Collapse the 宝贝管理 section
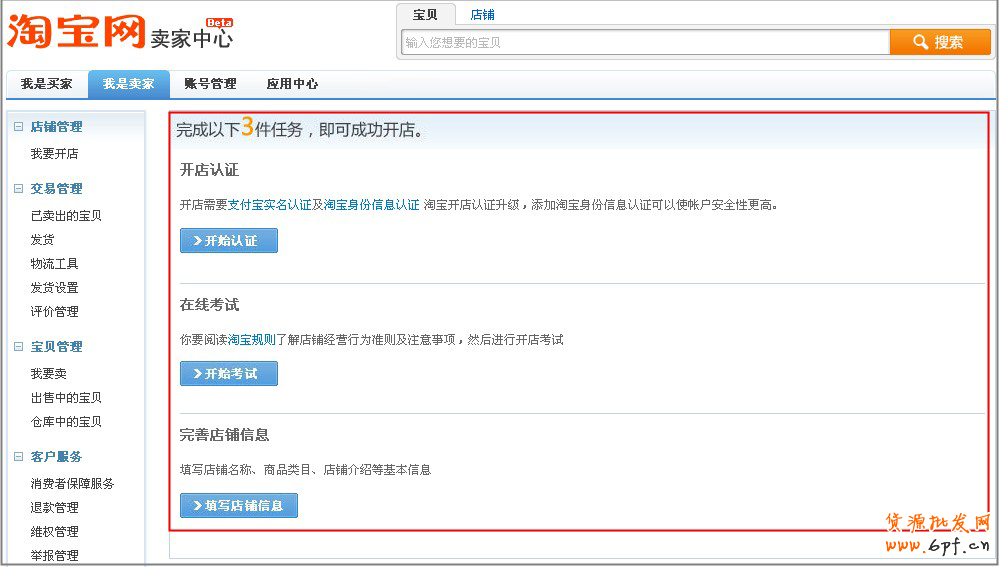The image size is (1000, 567). point(18,347)
